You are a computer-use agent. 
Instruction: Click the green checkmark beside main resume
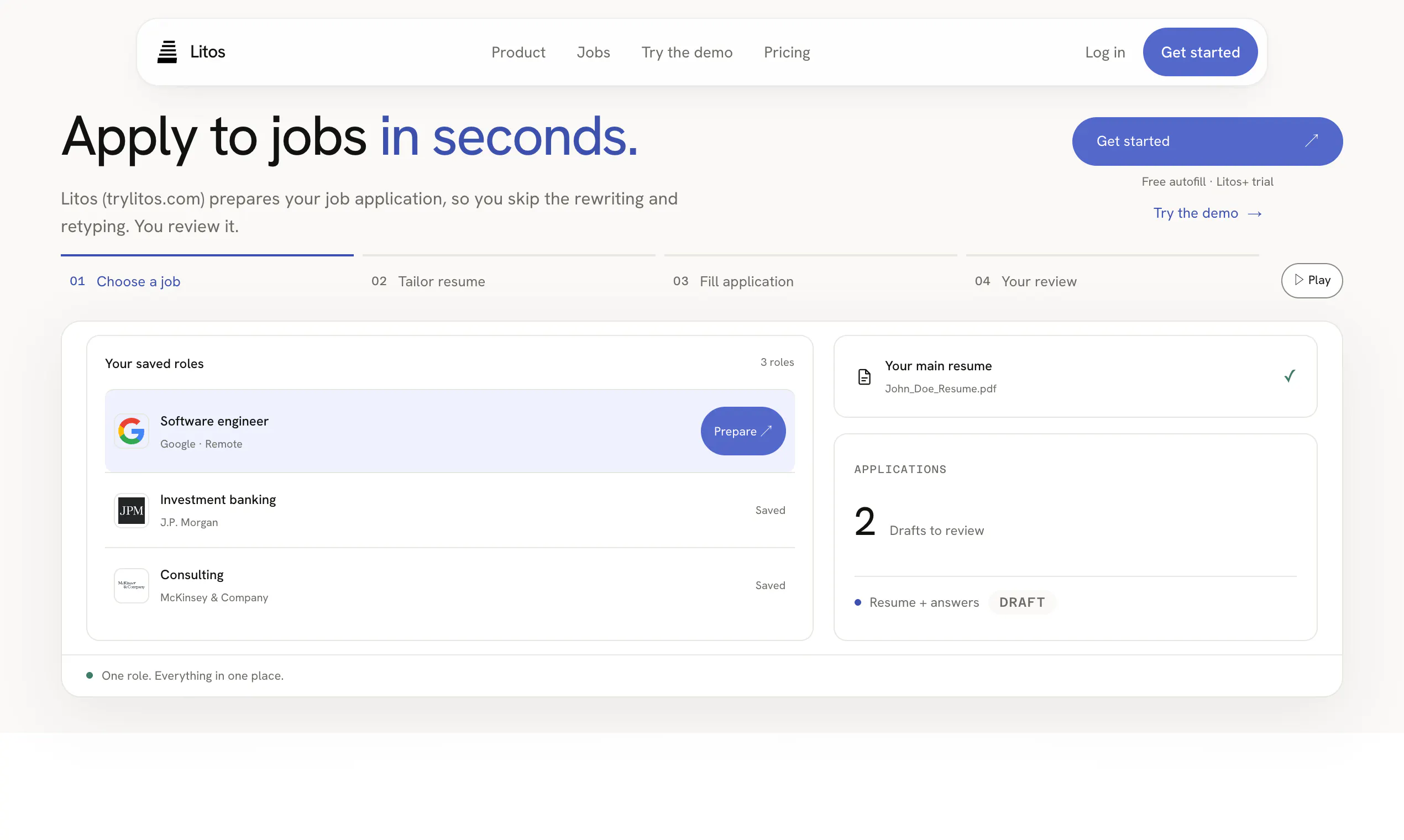[1290, 376]
